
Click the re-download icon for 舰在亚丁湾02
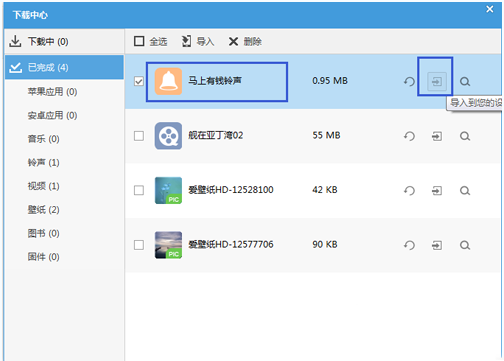tap(409, 136)
